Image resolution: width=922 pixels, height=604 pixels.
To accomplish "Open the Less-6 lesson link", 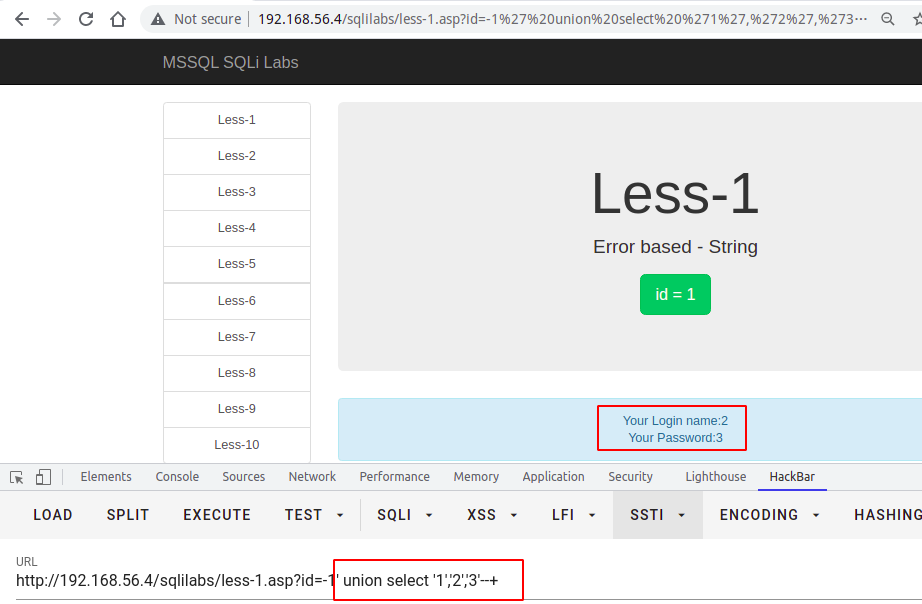I will pyautogui.click(x=237, y=301).
